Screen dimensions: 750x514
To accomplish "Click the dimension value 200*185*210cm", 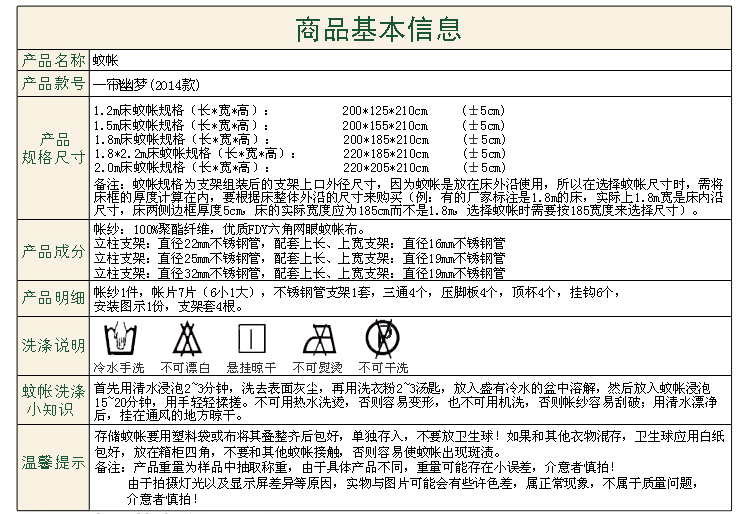I will click(386, 140).
